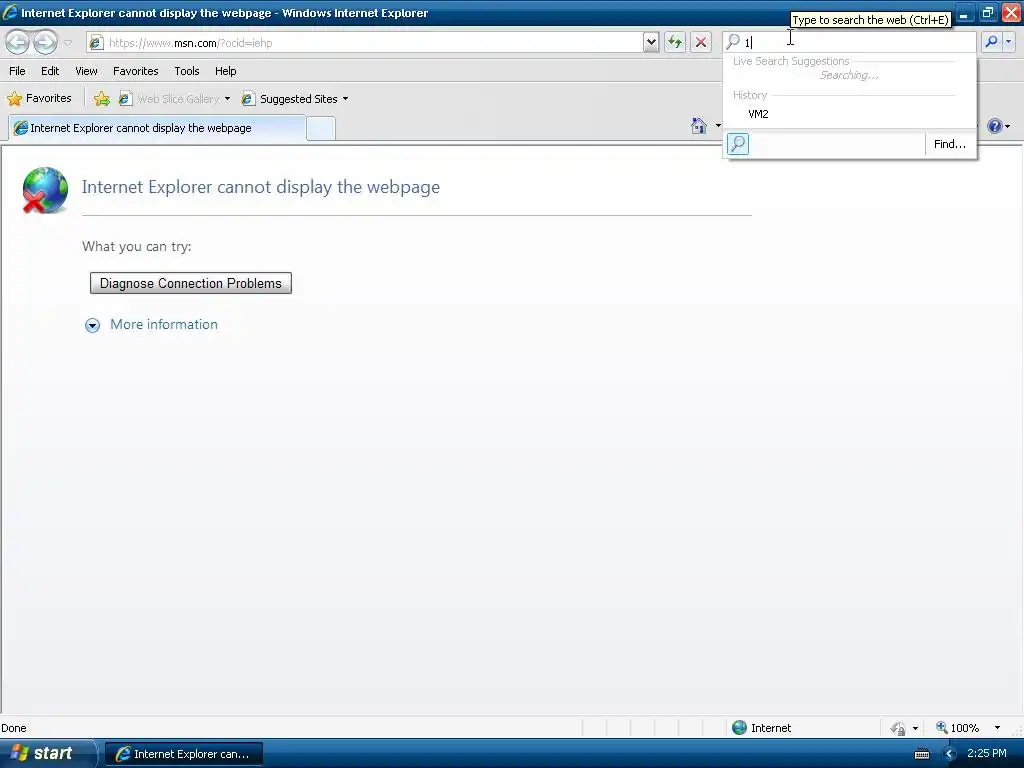Image resolution: width=1024 pixels, height=768 pixels.
Task: Click the page icon in address bar
Action: pos(97,43)
